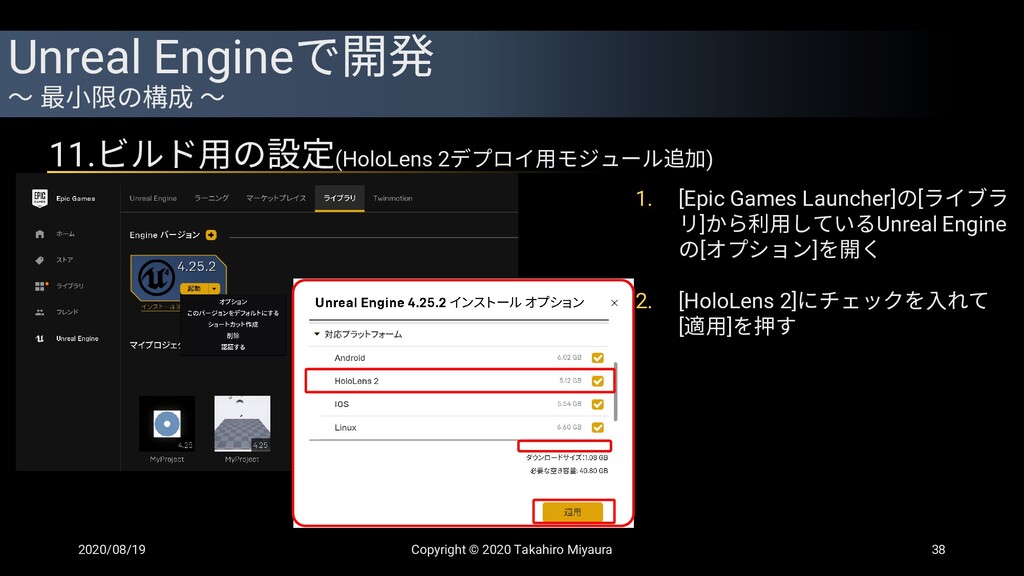Close the install options dialog
1024x576 pixels.
614,303
